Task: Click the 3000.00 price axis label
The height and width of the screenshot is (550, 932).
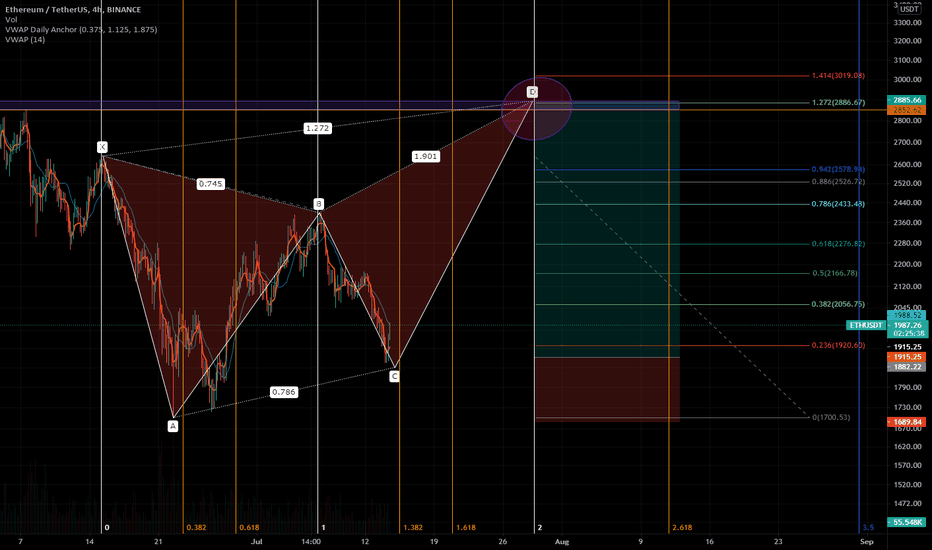Action: coord(906,80)
